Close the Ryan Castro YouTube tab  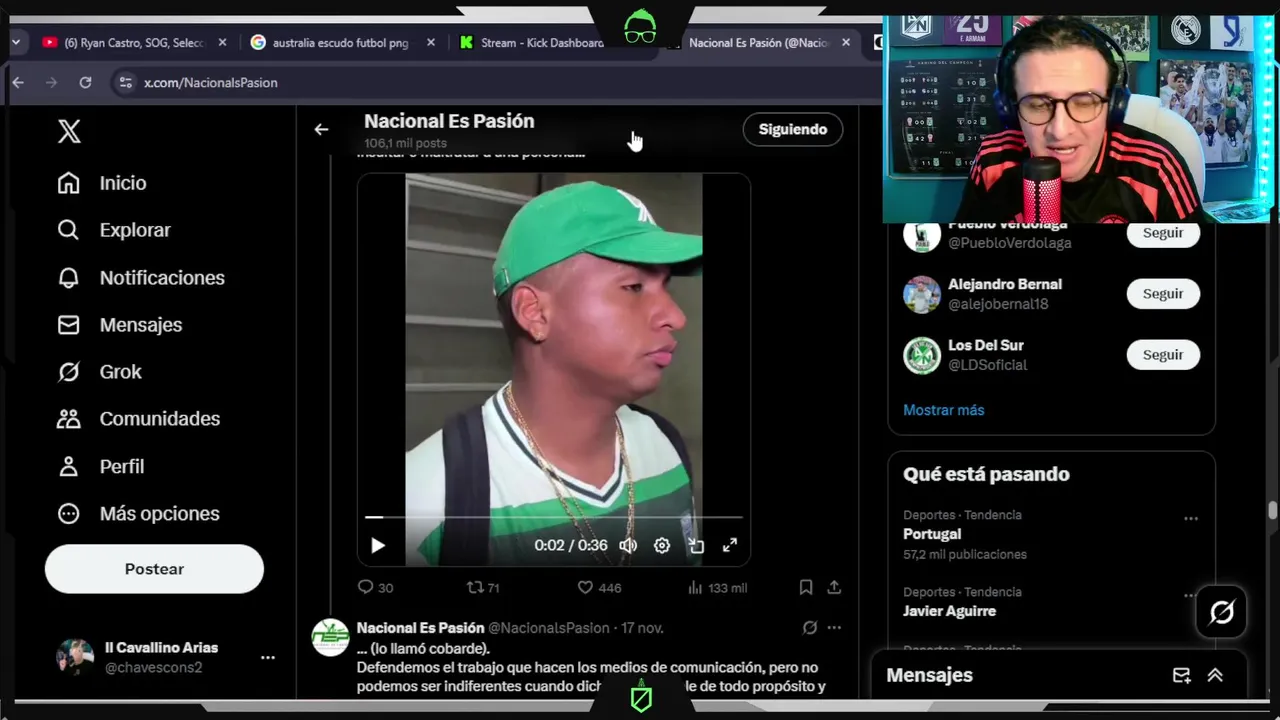pos(222,43)
